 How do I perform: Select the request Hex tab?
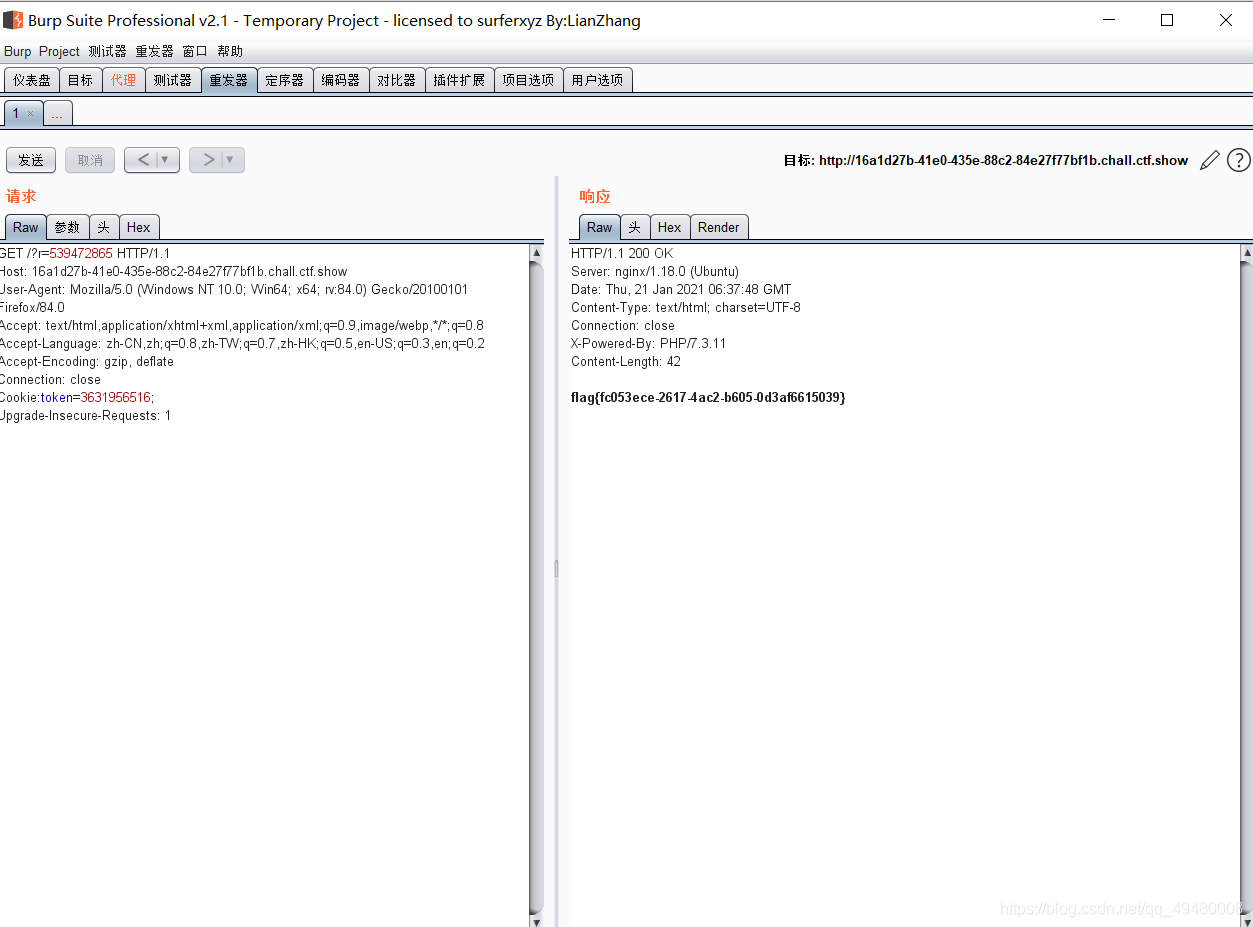coord(139,227)
